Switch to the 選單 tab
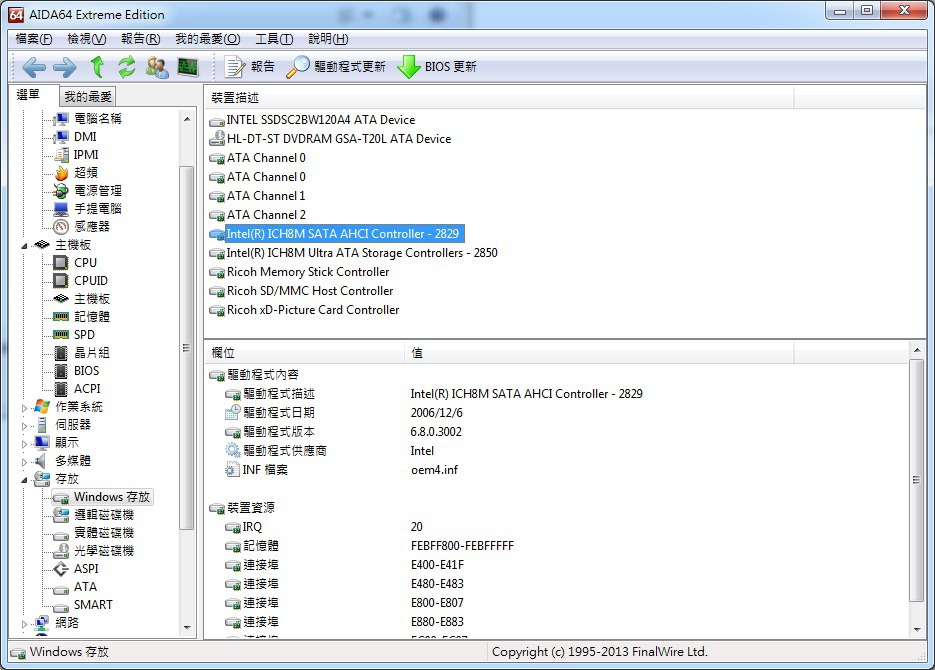Image resolution: width=935 pixels, height=670 pixels. tap(29, 95)
